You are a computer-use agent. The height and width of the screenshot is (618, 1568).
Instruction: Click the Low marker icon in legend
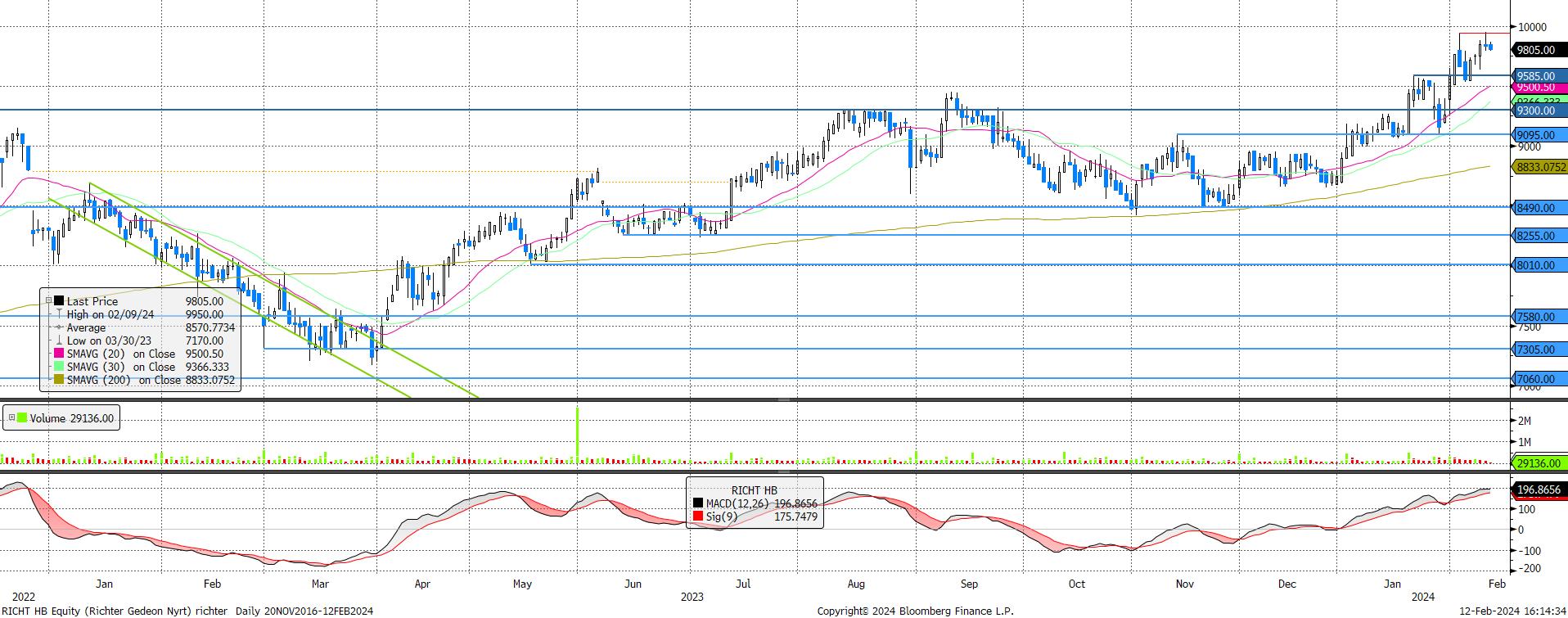pyautogui.click(x=60, y=341)
